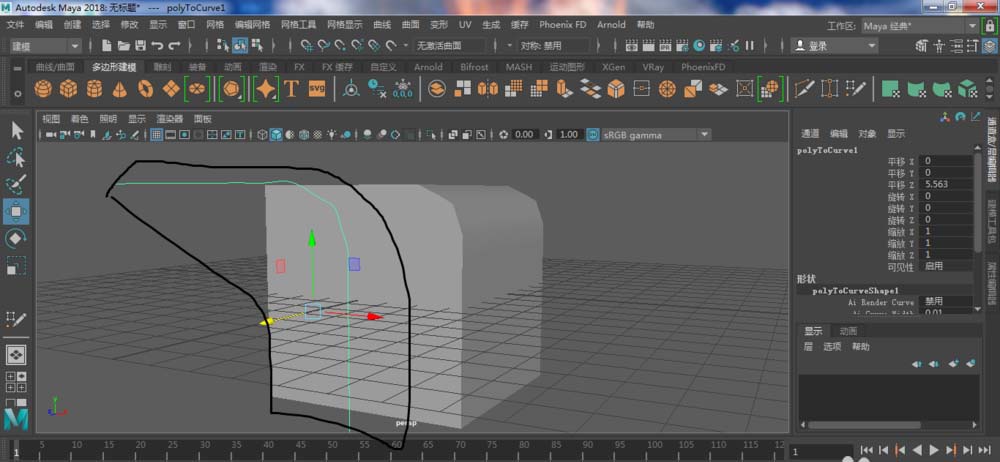Screen dimensions: 1000x462
Task: Create a polygon cube from the shelf
Action: pos(69,89)
